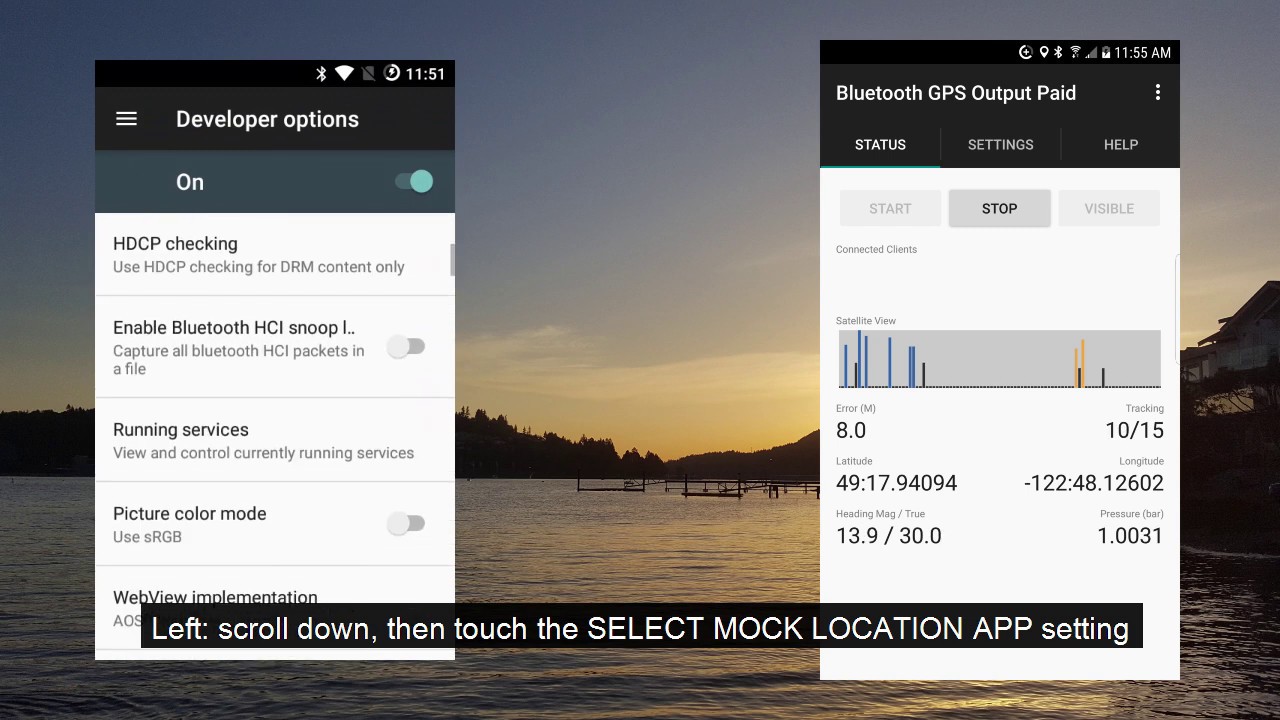Click the Heading value 13.9 / 30.0
This screenshot has height=720, width=1280.
pyautogui.click(x=889, y=536)
